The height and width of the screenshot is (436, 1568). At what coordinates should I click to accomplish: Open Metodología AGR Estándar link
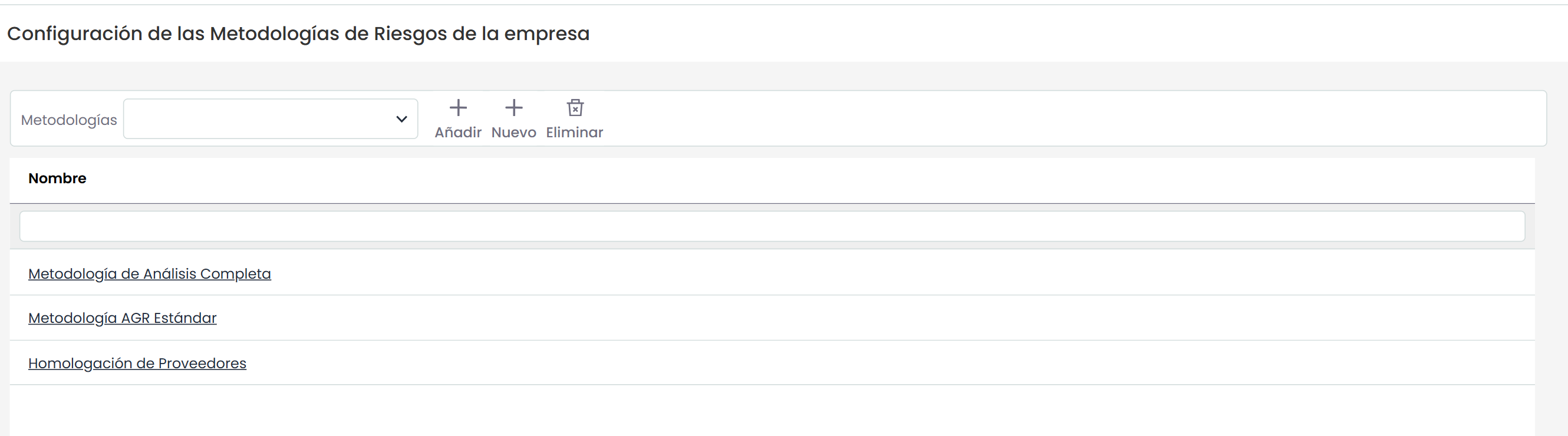[x=123, y=318]
